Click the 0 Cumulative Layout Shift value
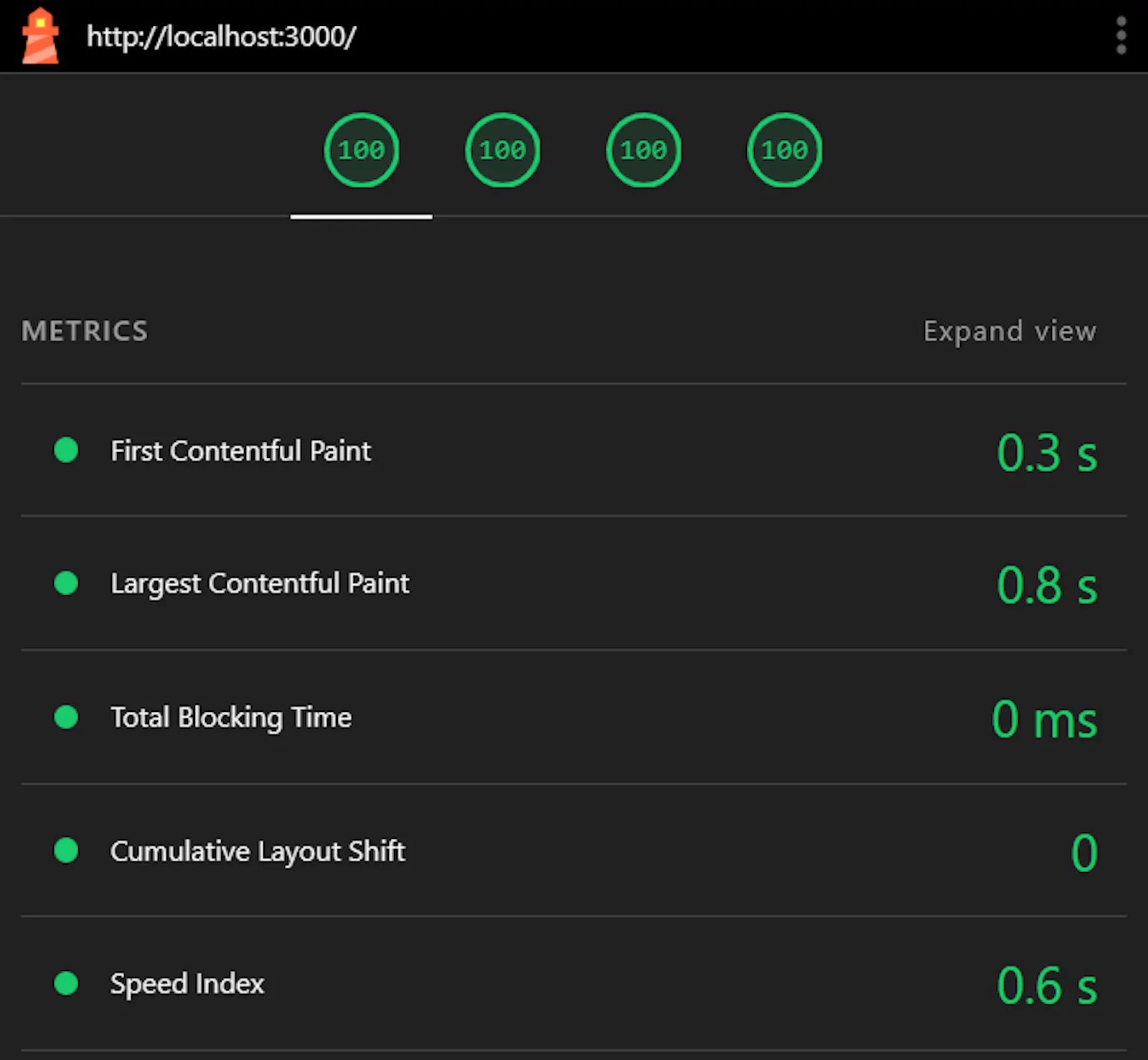Screen dimensions: 1148x1060 (1084, 853)
